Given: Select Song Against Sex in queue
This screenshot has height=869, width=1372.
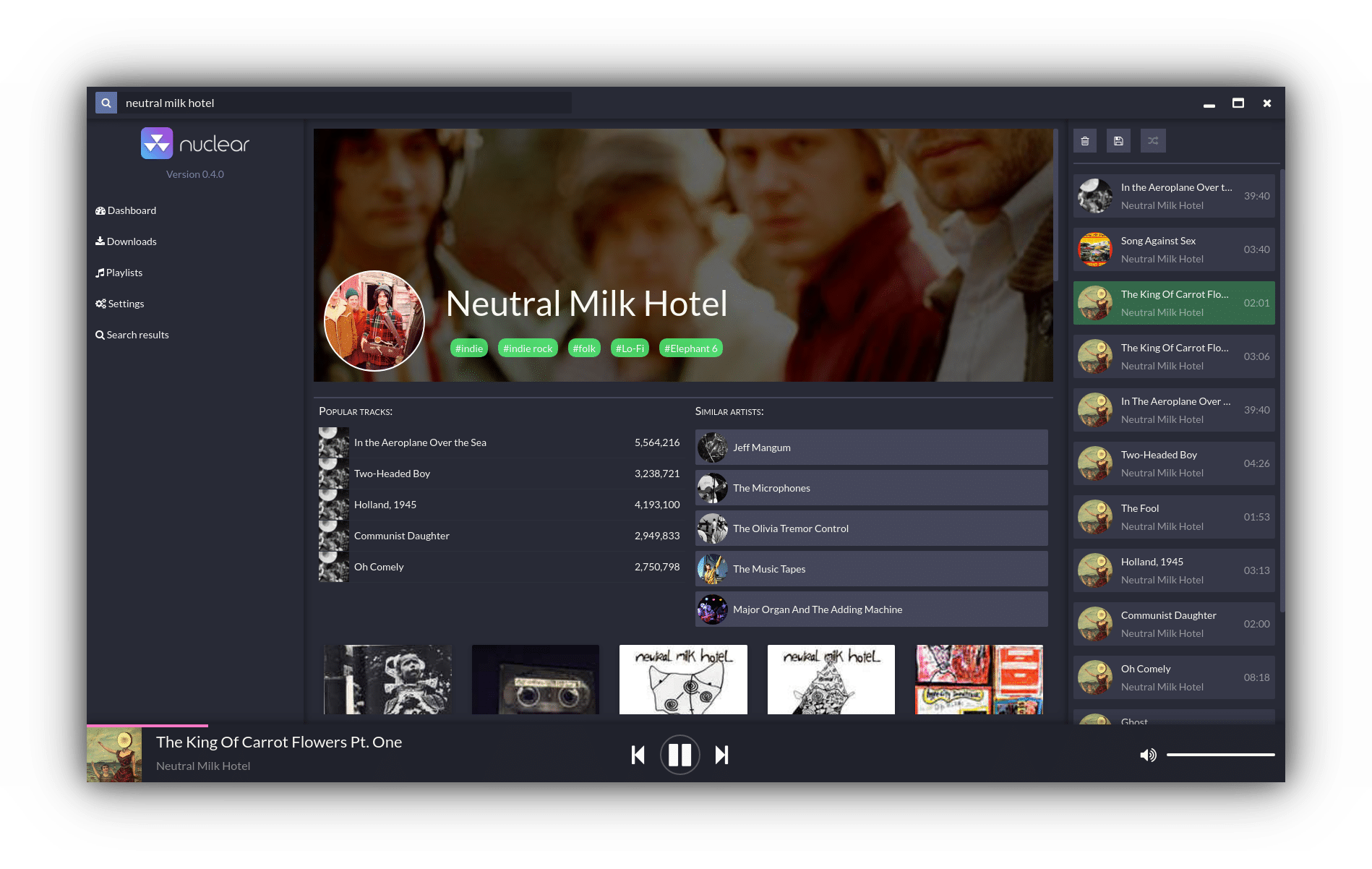Looking at the screenshot, I should click(1174, 249).
